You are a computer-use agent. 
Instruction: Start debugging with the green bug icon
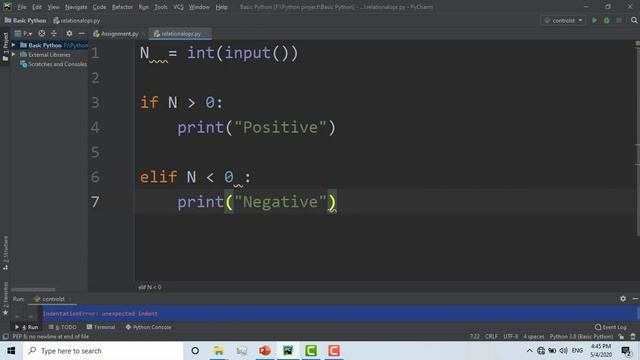(607, 20)
